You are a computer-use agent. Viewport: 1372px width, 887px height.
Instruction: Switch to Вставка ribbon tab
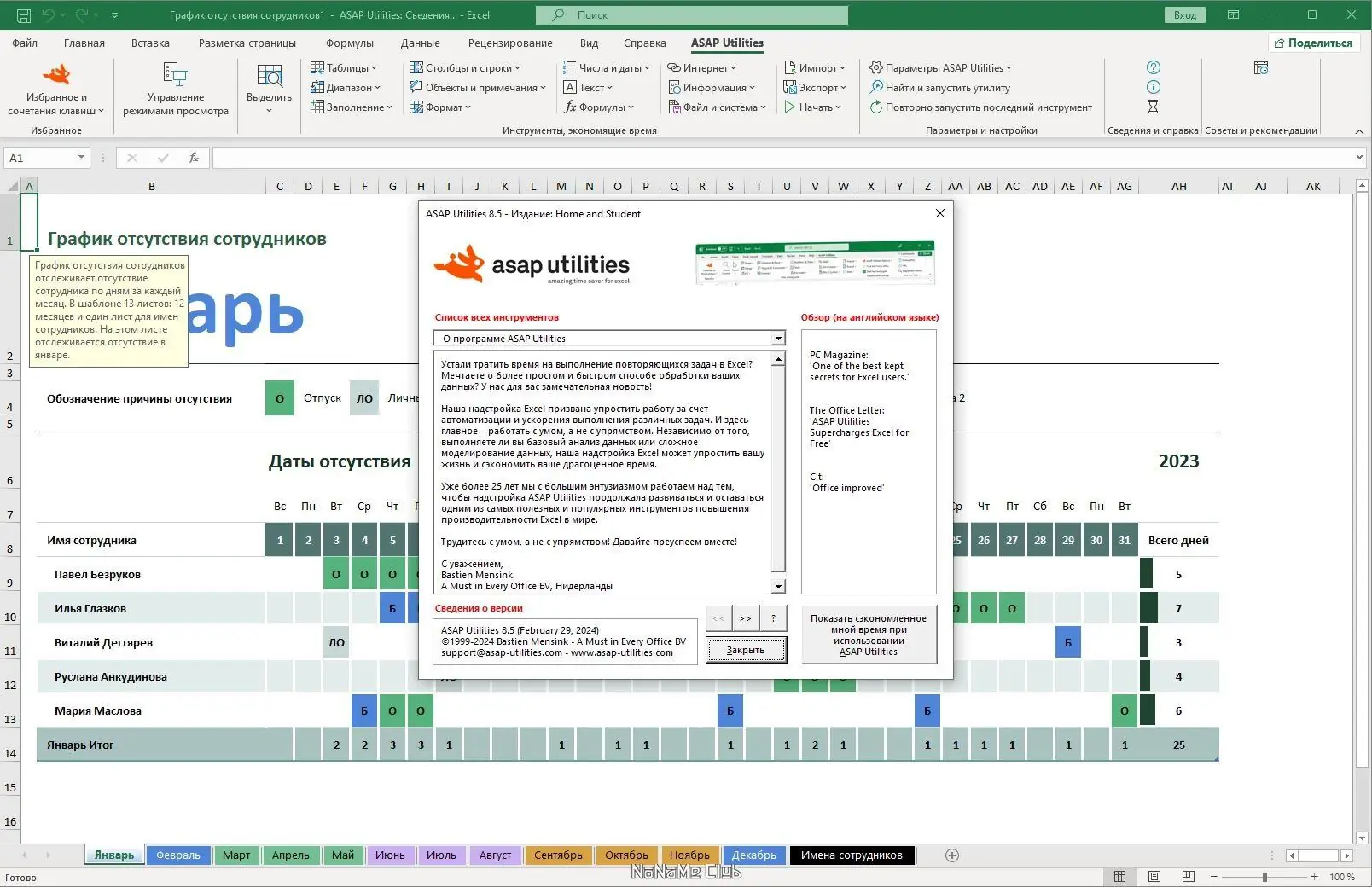click(150, 43)
